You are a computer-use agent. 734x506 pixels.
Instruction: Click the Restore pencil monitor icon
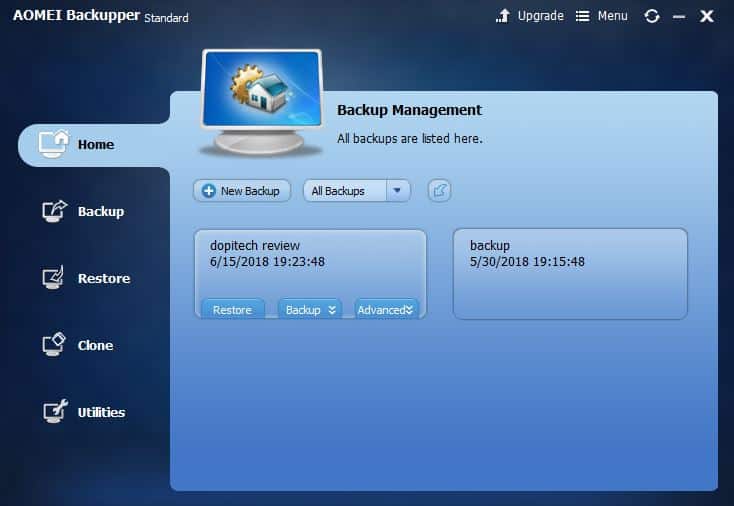[53, 278]
